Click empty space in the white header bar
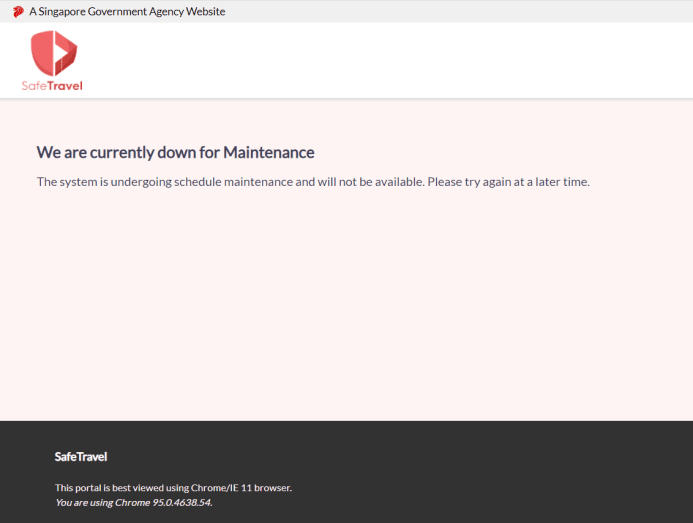This screenshot has height=523, width=693. pos(400,60)
